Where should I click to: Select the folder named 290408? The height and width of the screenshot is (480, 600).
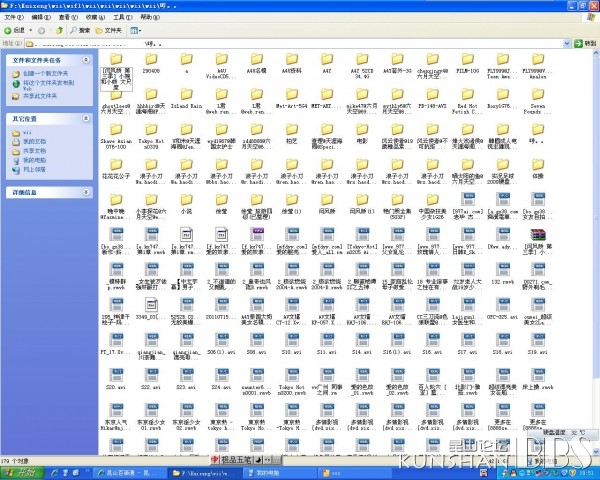(151, 63)
